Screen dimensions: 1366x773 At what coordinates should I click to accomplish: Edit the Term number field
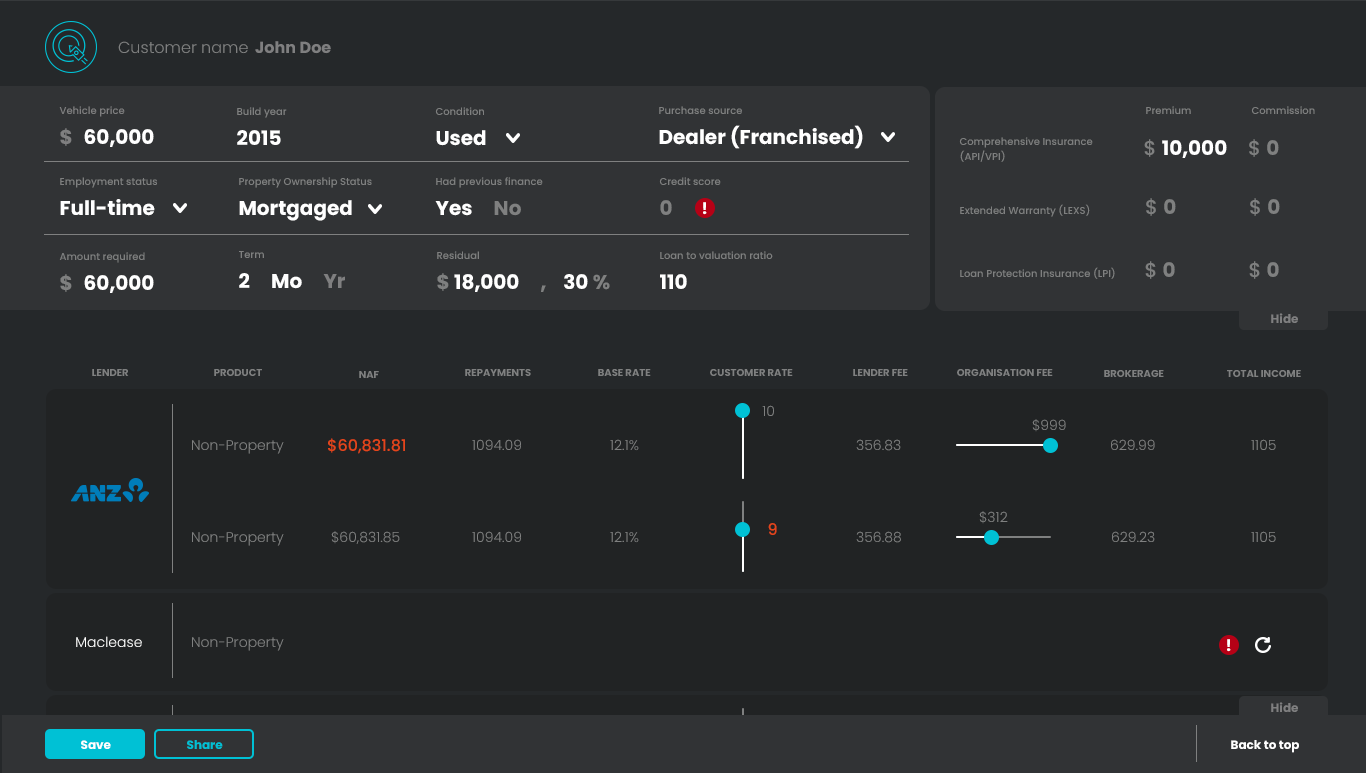point(244,281)
